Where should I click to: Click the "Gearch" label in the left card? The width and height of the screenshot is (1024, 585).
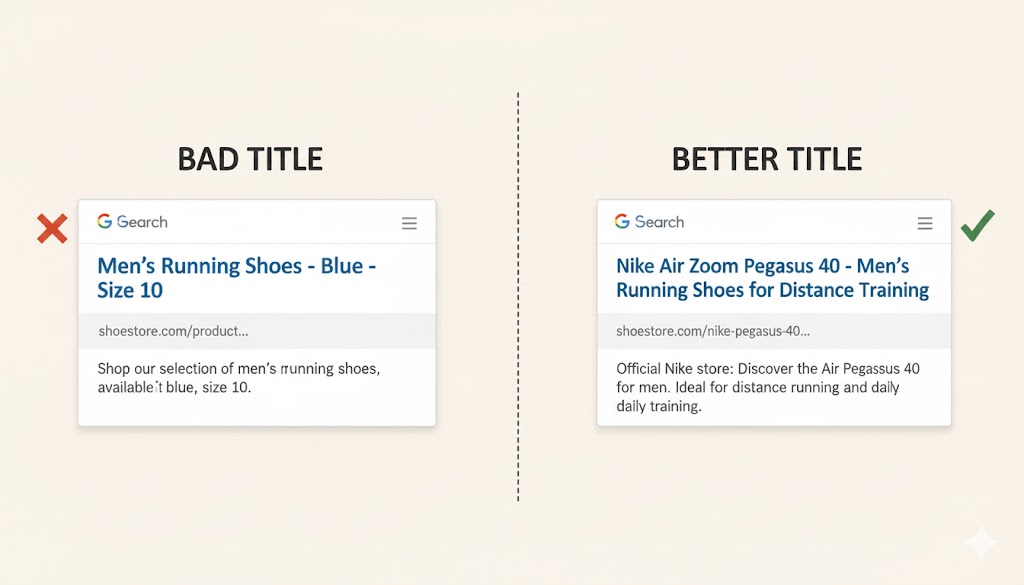pos(142,222)
